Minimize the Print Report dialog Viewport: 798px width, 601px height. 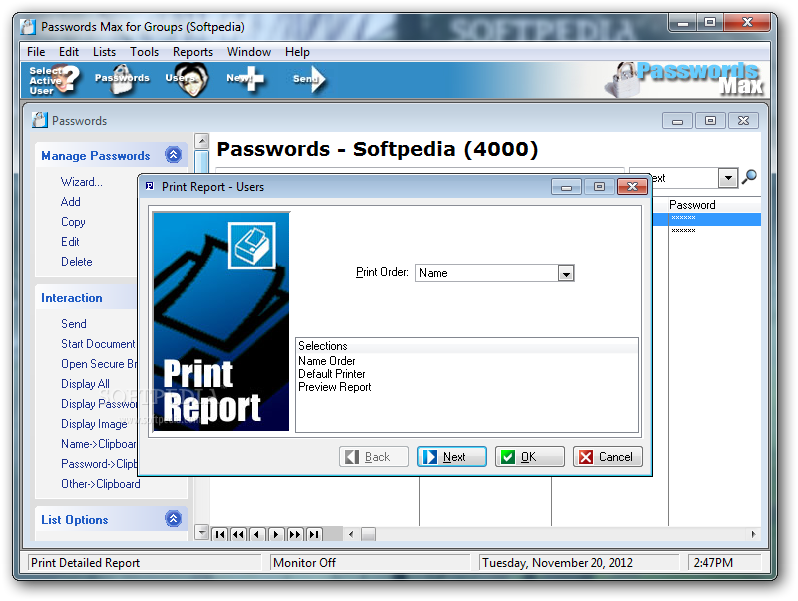pyautogui.click(x=566, y=187)
